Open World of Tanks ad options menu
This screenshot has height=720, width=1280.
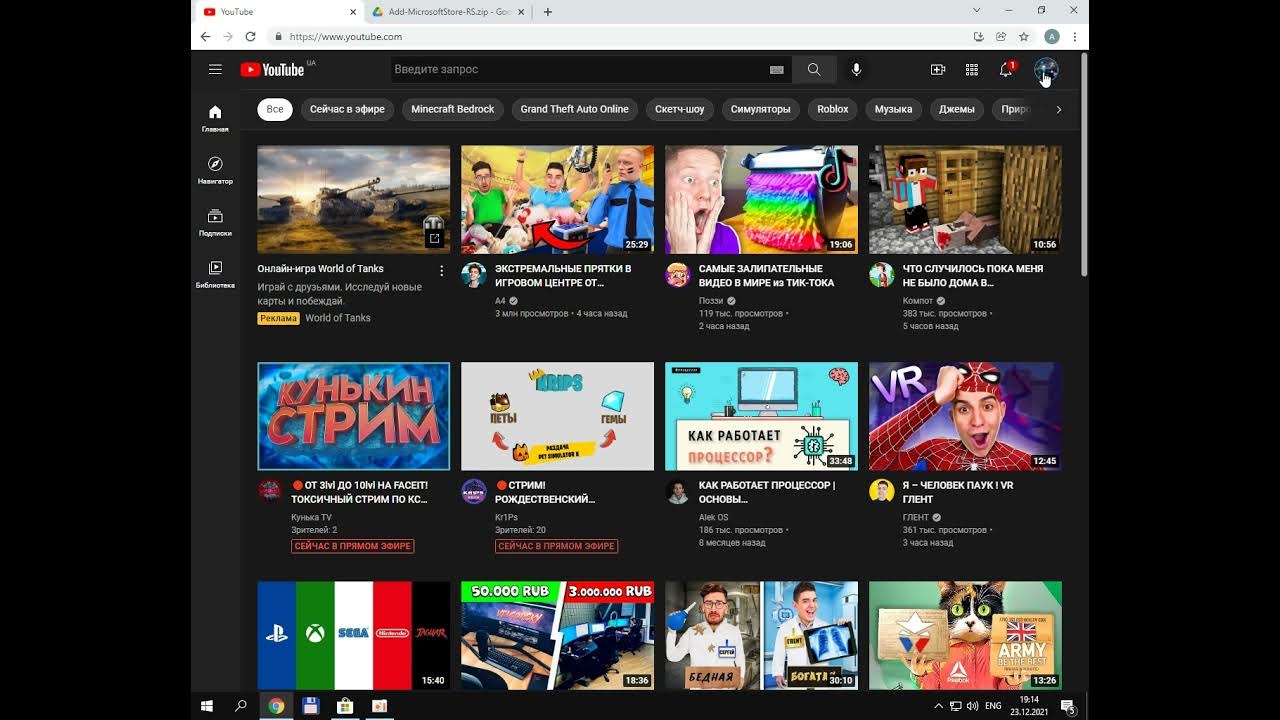[442, 270]
